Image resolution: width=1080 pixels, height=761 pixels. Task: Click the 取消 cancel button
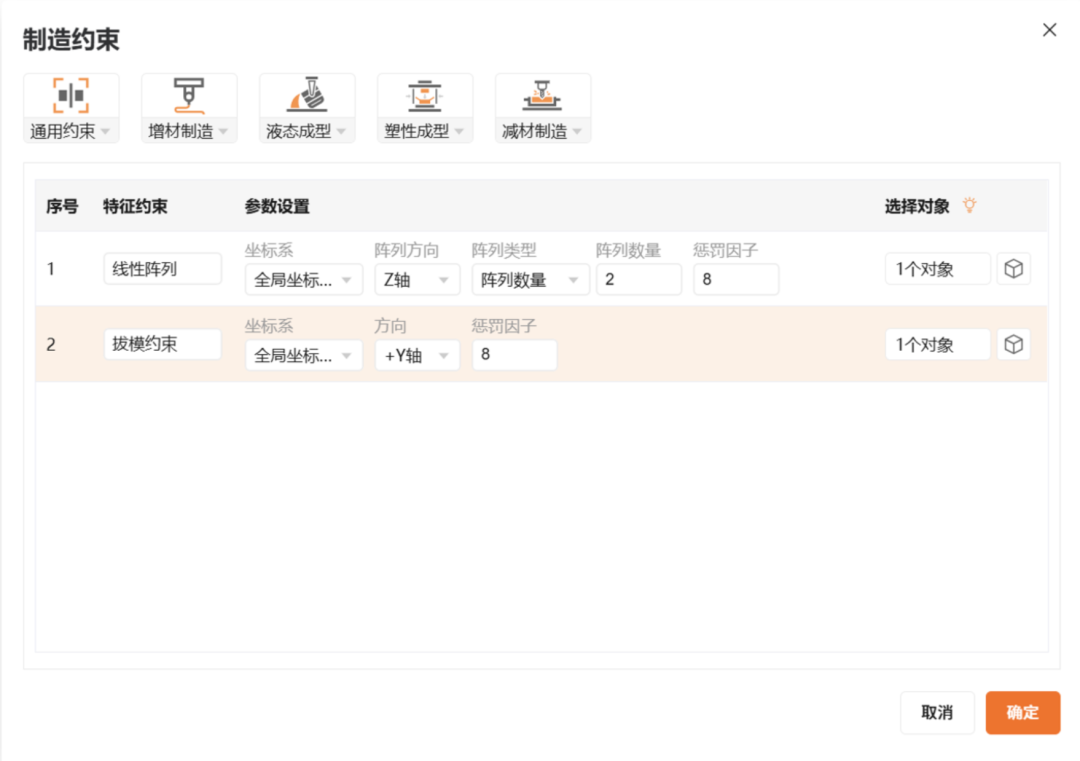(937, 713)
